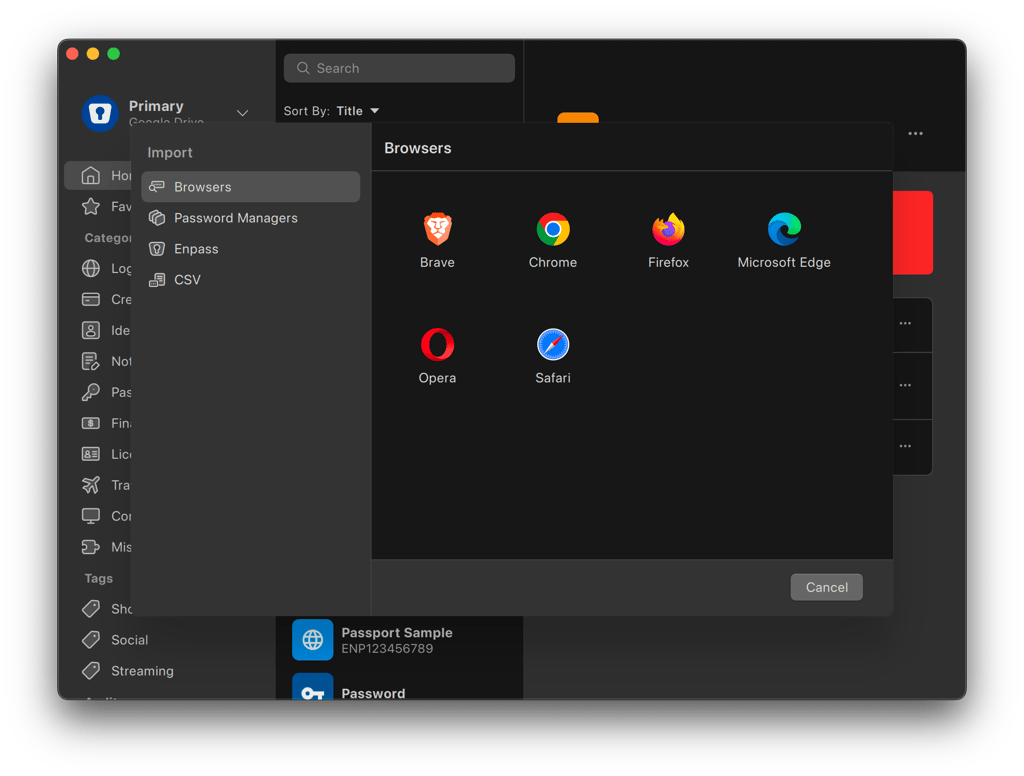Cancel the import dialog
This screenshot has width=1024, height=776.
(826, 587)
